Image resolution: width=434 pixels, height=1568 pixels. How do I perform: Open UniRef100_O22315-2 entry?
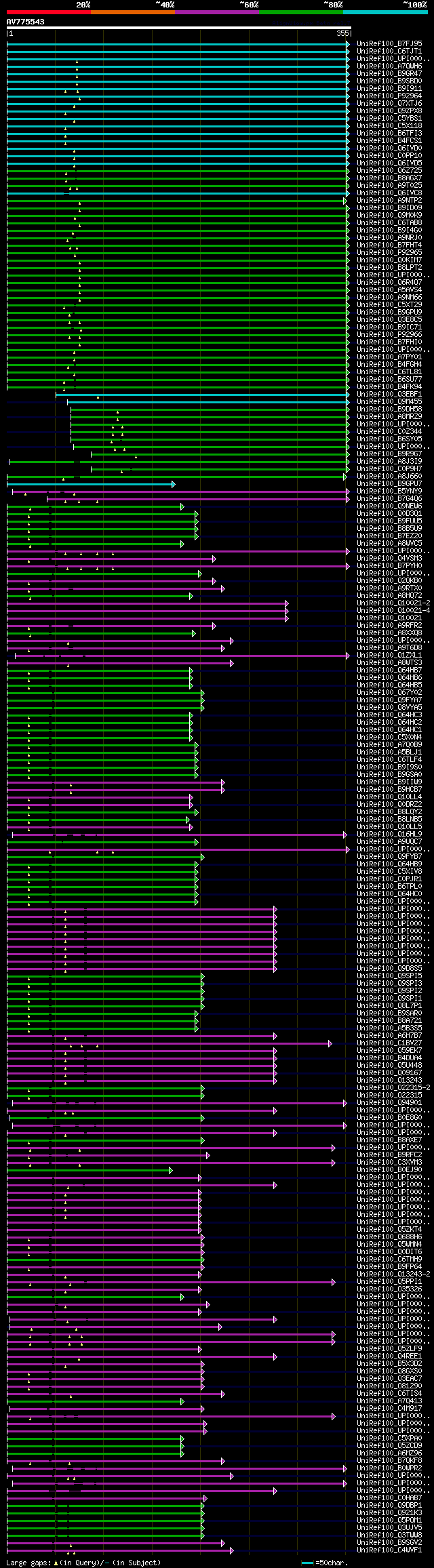pyautogui.click(x=393, y=1087)
